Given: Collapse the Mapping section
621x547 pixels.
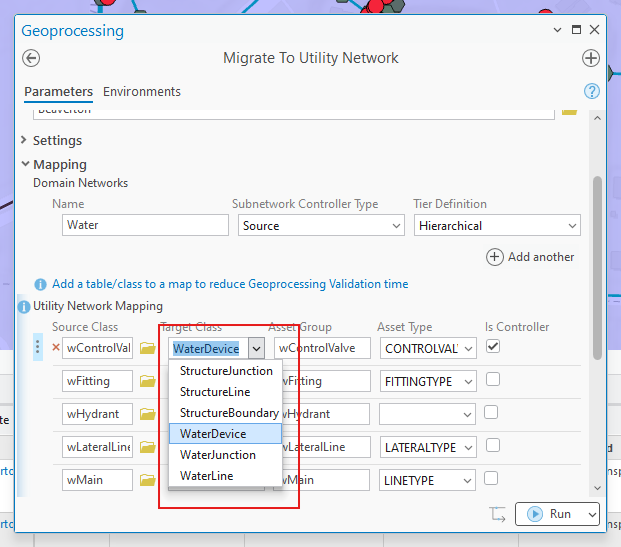Looking at the screenshot, I should pos(25,164).
